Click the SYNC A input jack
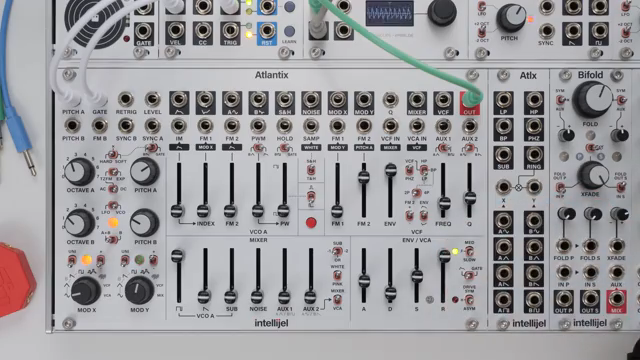This screenshot has height=360, width=640. pos(152,126)
